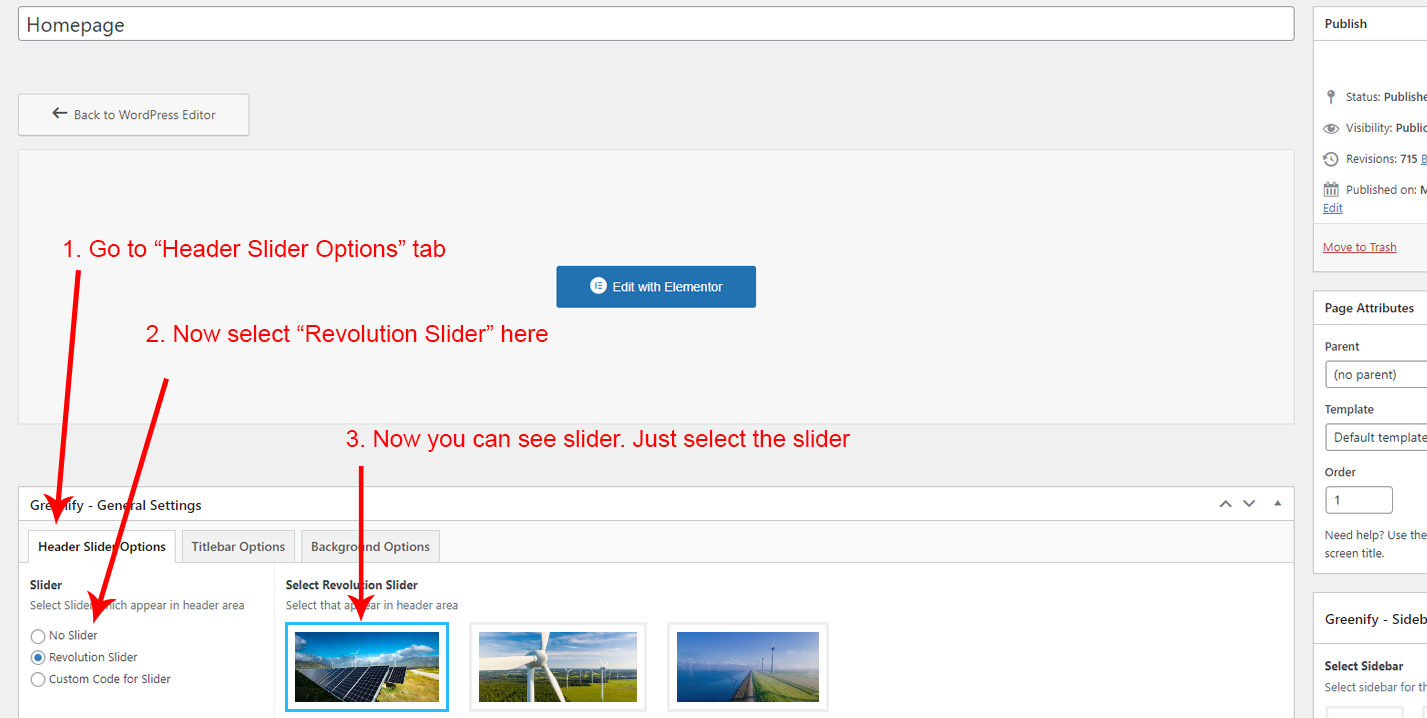
Task: Click the Edit with Elementor button
Action: [656, 287]
